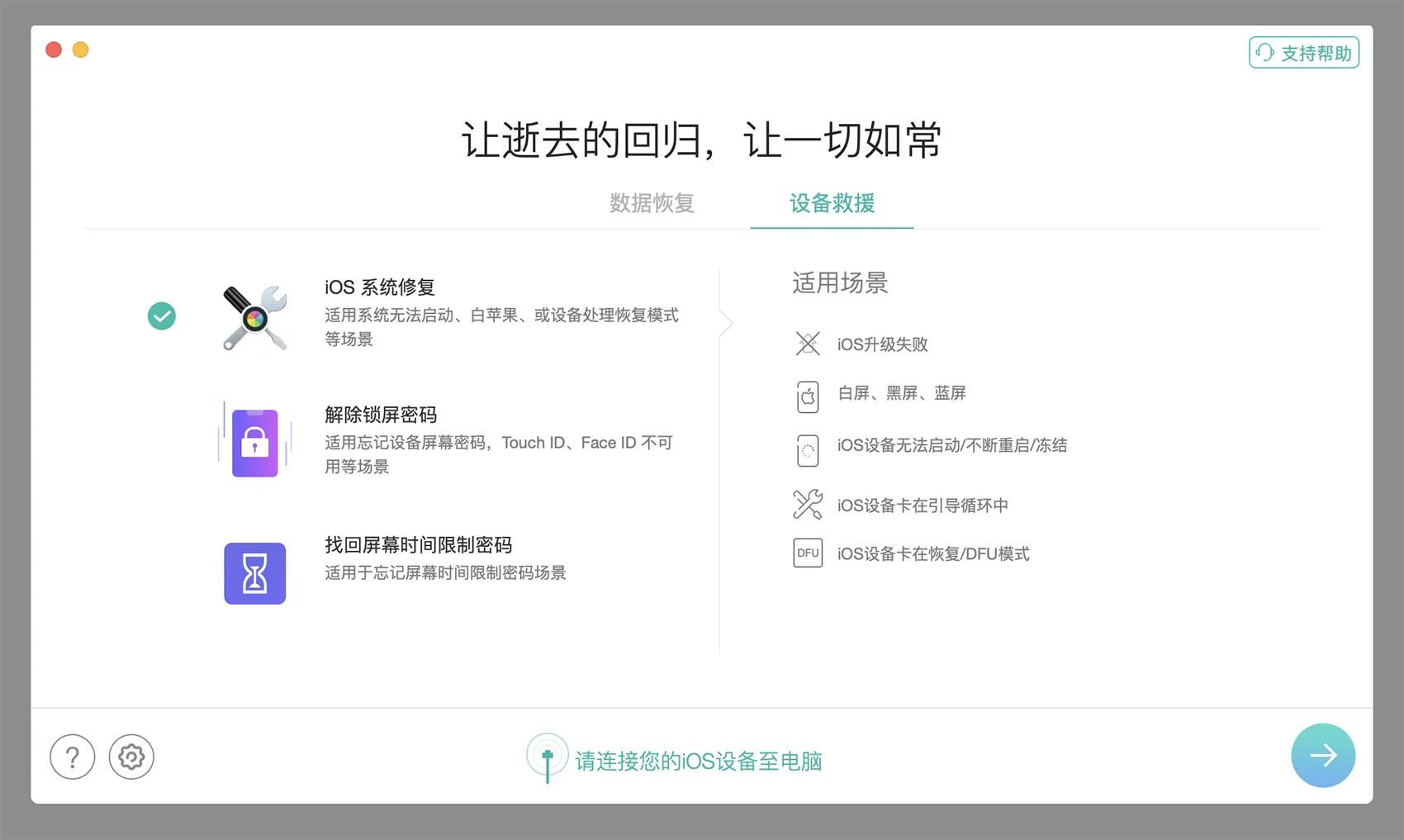Click the iOS 系统修复 wrench and screwdriver icon
Image resolution: width=1404 pixels, height=840 pixels.
255,318
